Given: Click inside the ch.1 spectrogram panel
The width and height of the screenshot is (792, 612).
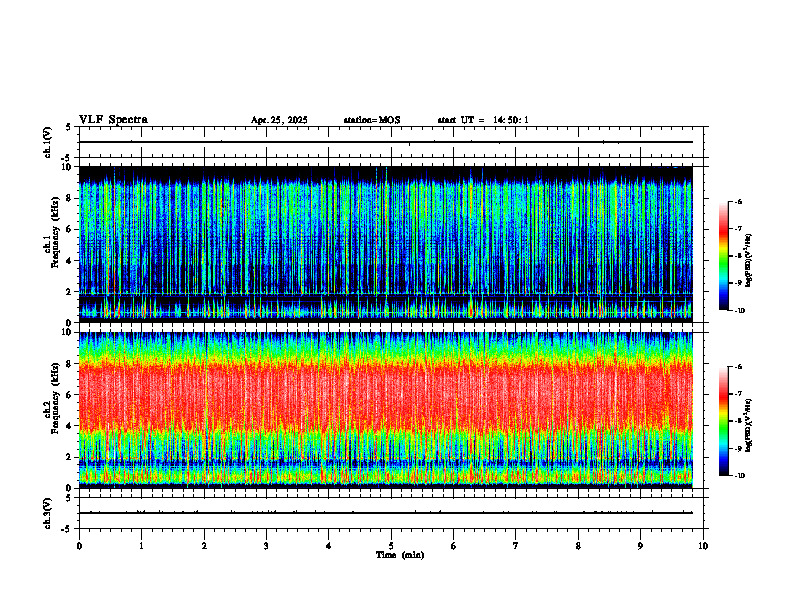Looking at the screenshot, I should (386, 244).
